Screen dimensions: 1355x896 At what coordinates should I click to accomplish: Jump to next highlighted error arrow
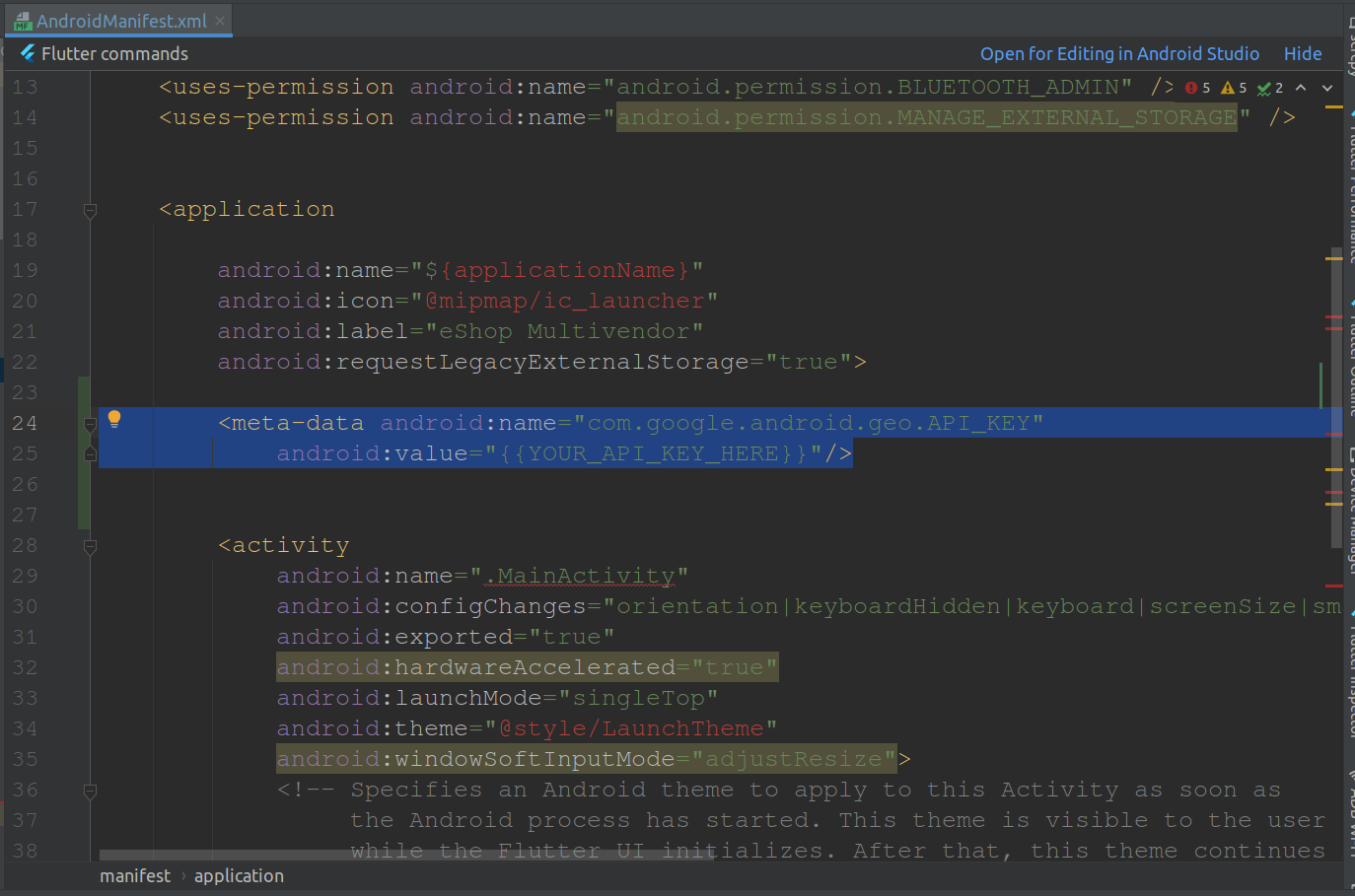pyautogui.click(x=1327, y=88)
